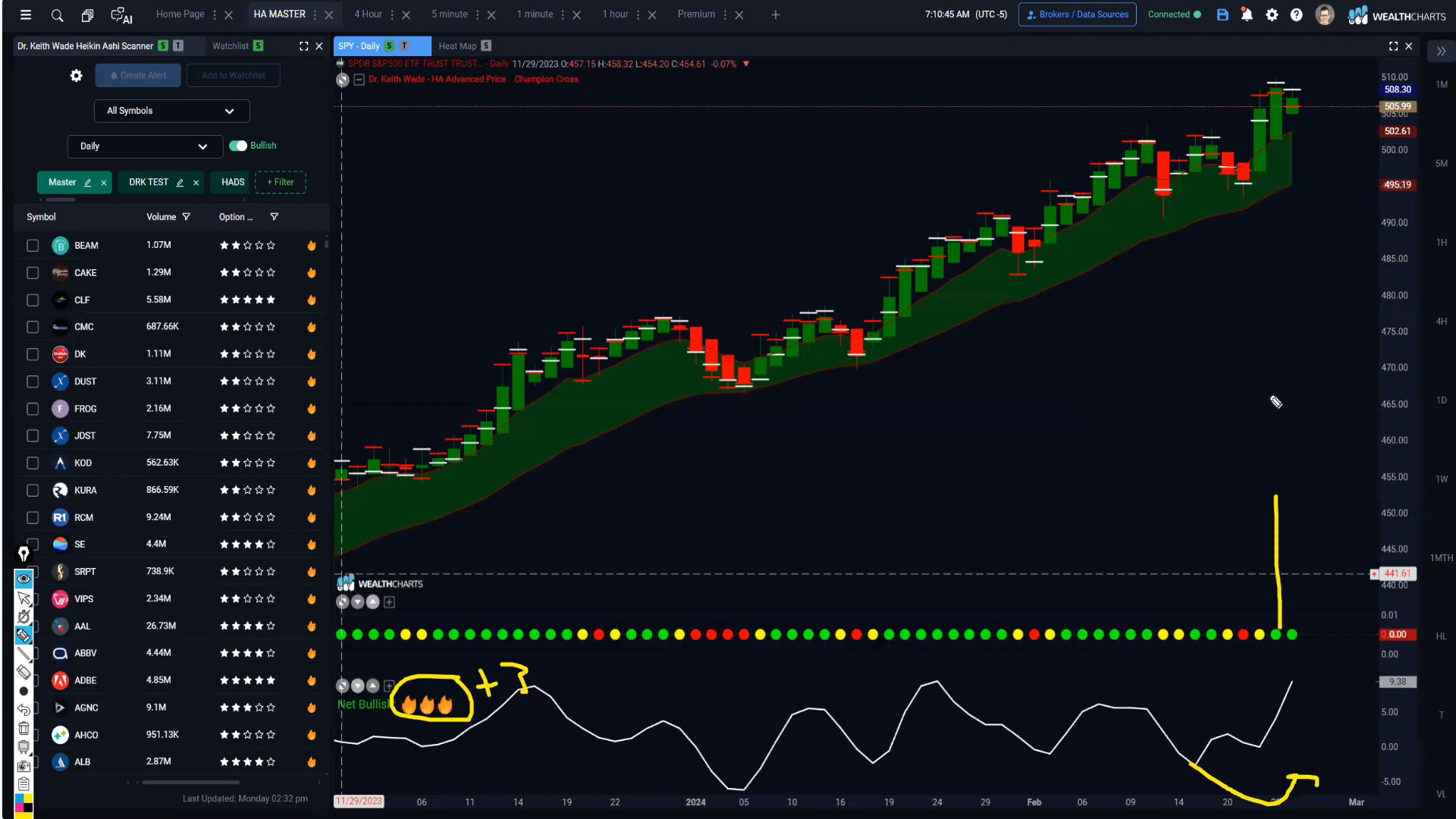
Task: Click the Create Alert button
Action: (138, 75)
